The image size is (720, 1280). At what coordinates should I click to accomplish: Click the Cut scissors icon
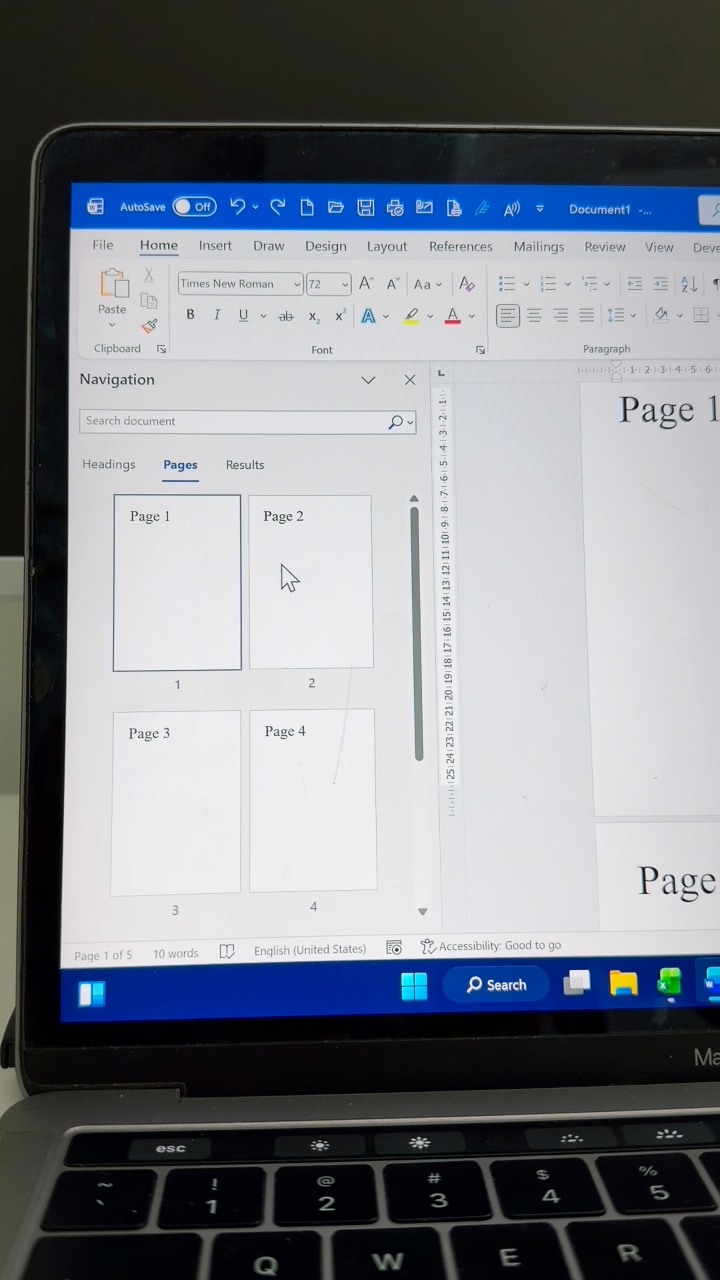point(149,275)
